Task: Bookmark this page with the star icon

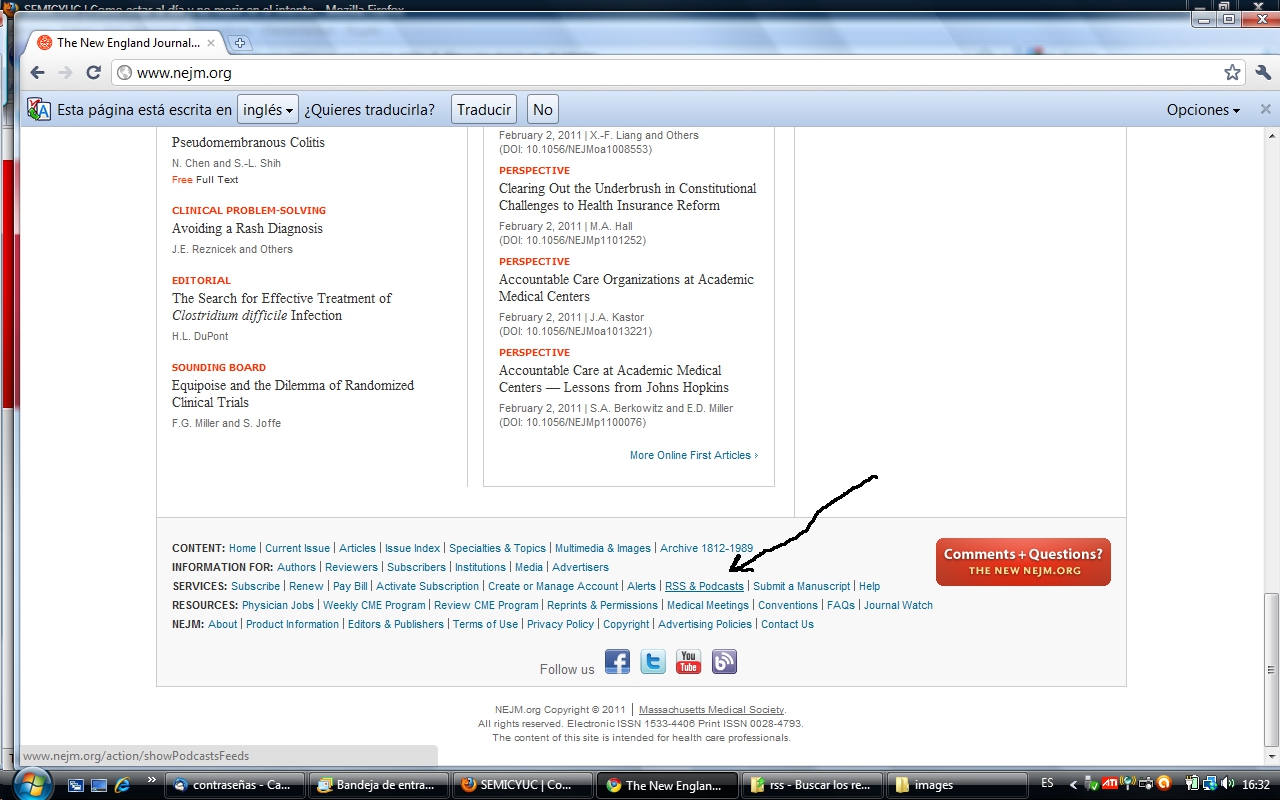Action: click(1232, 72)
